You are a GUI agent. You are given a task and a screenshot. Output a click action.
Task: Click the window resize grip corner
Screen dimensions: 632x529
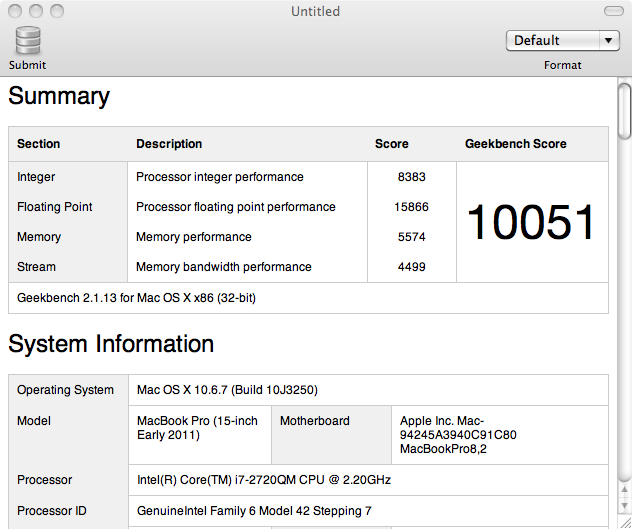(x=624, y=522)
